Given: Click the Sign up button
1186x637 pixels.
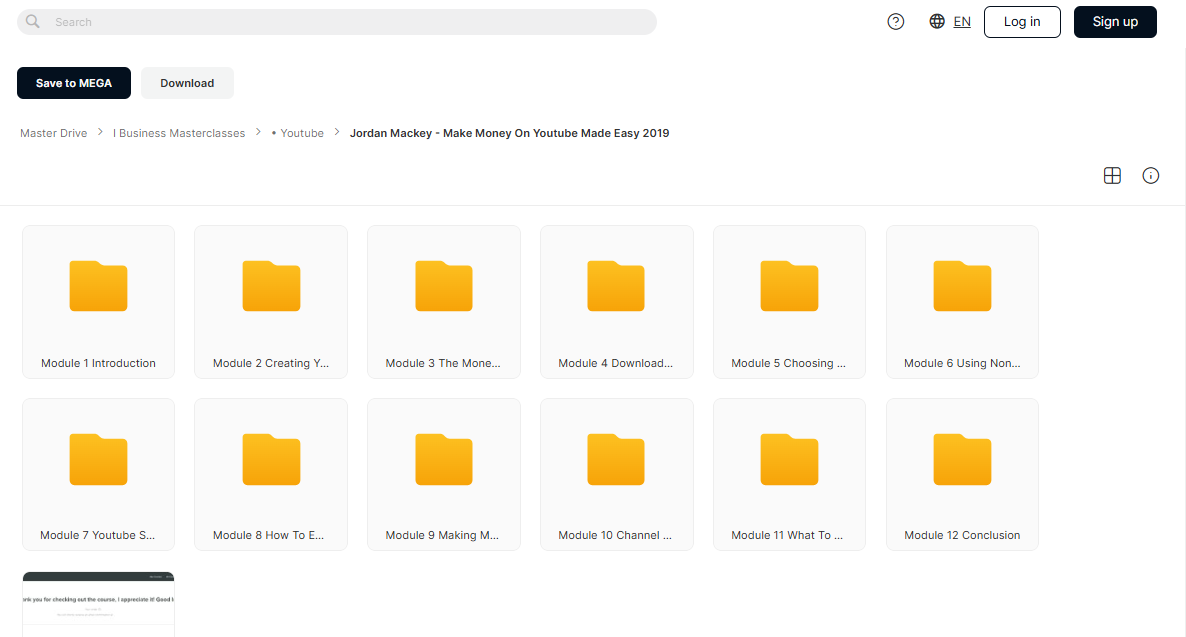Looking at the screenshot, I should (1115, 22).
